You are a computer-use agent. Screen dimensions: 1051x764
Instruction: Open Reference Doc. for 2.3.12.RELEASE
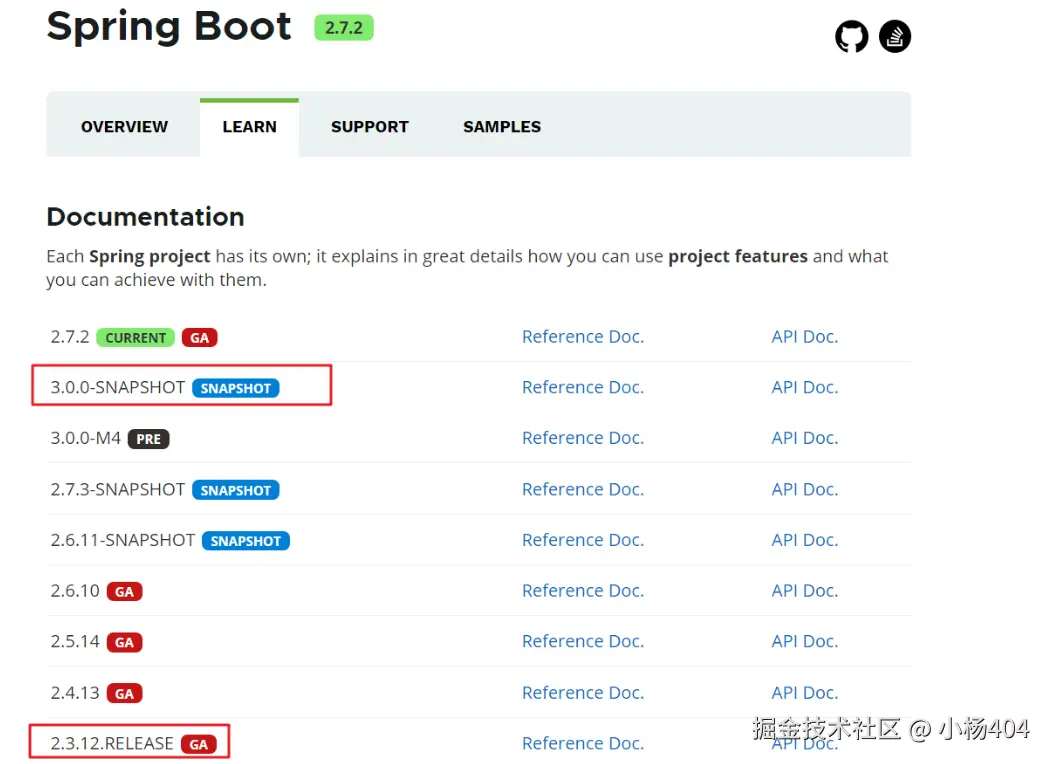[x=582, y=743]
